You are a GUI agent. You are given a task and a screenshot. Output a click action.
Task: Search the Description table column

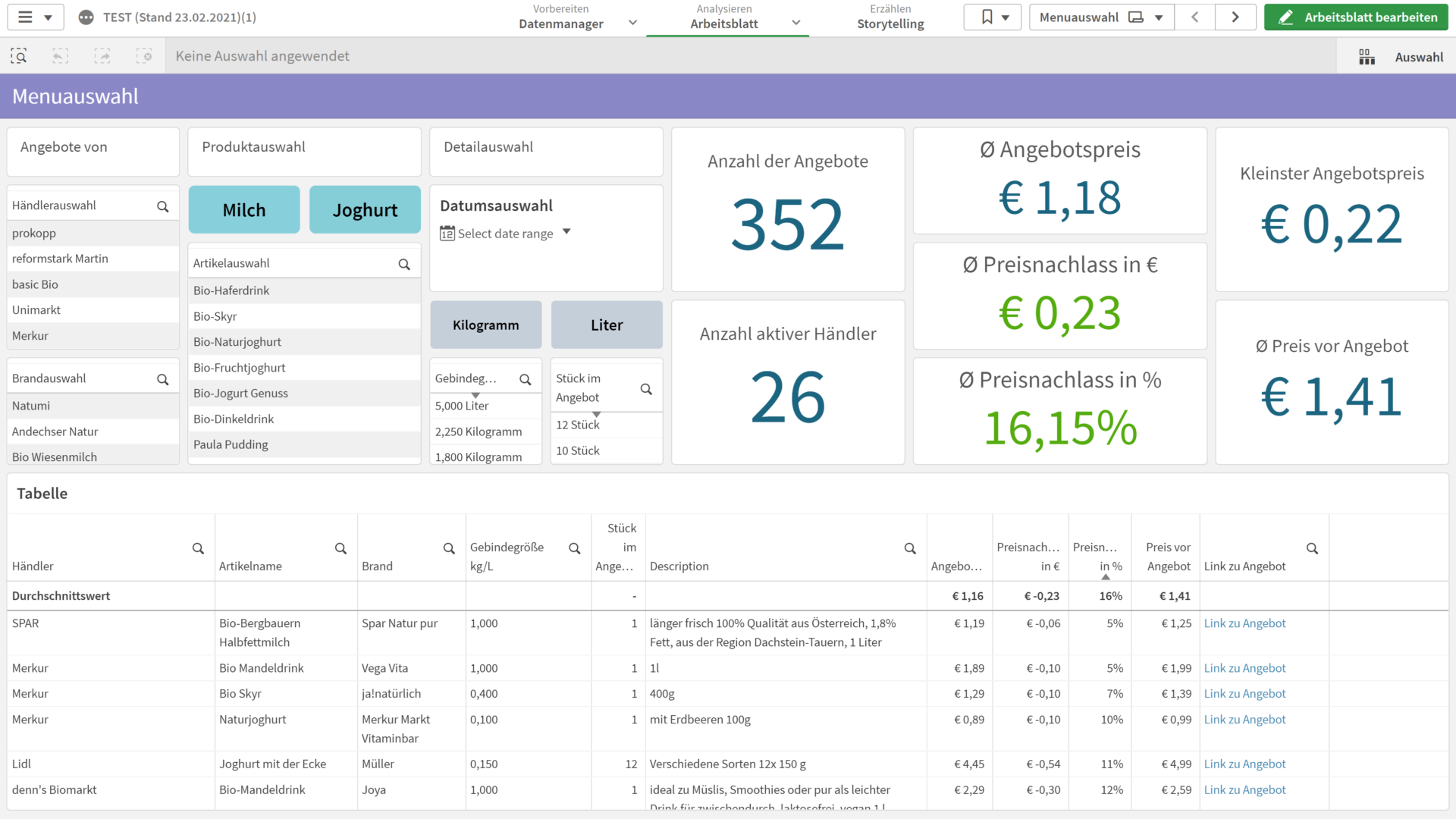[x=910, y=548]
